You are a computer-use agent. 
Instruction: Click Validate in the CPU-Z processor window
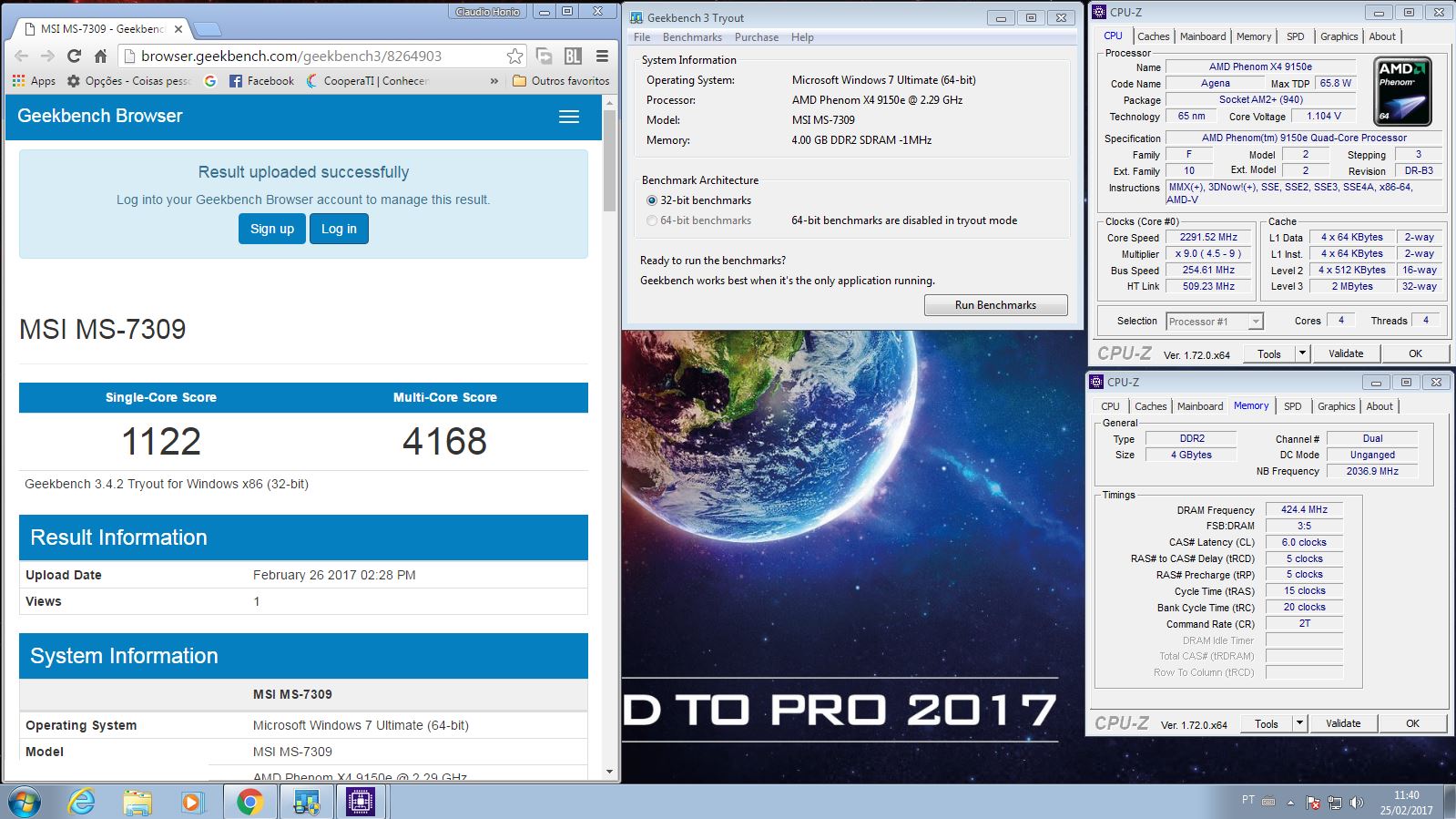click(1346, 353)
